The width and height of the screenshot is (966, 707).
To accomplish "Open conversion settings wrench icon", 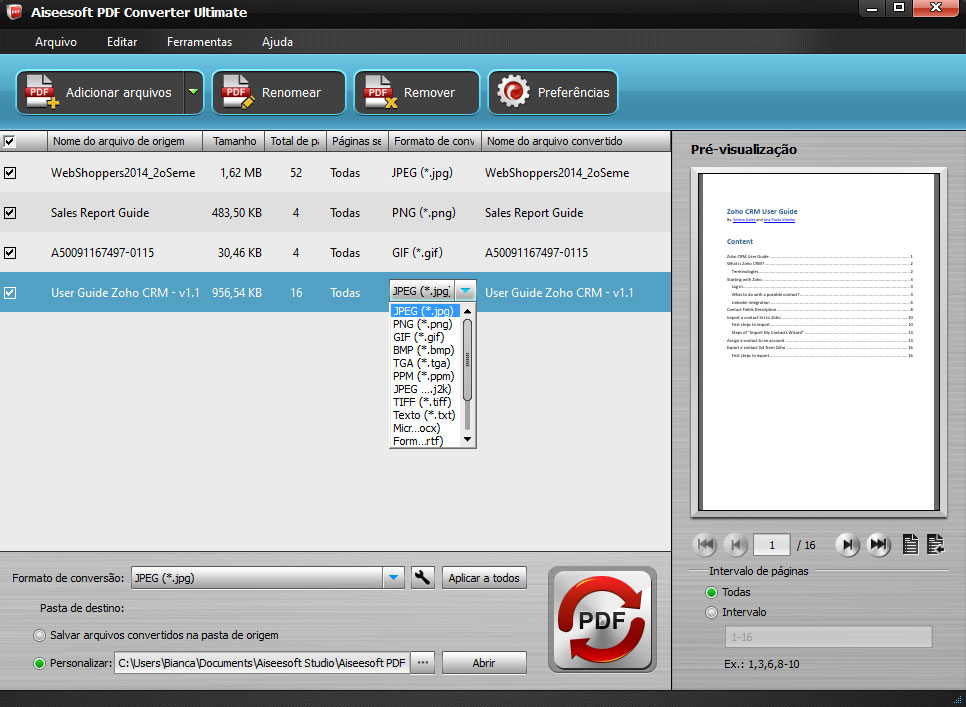I will click(x=423, y=578).
